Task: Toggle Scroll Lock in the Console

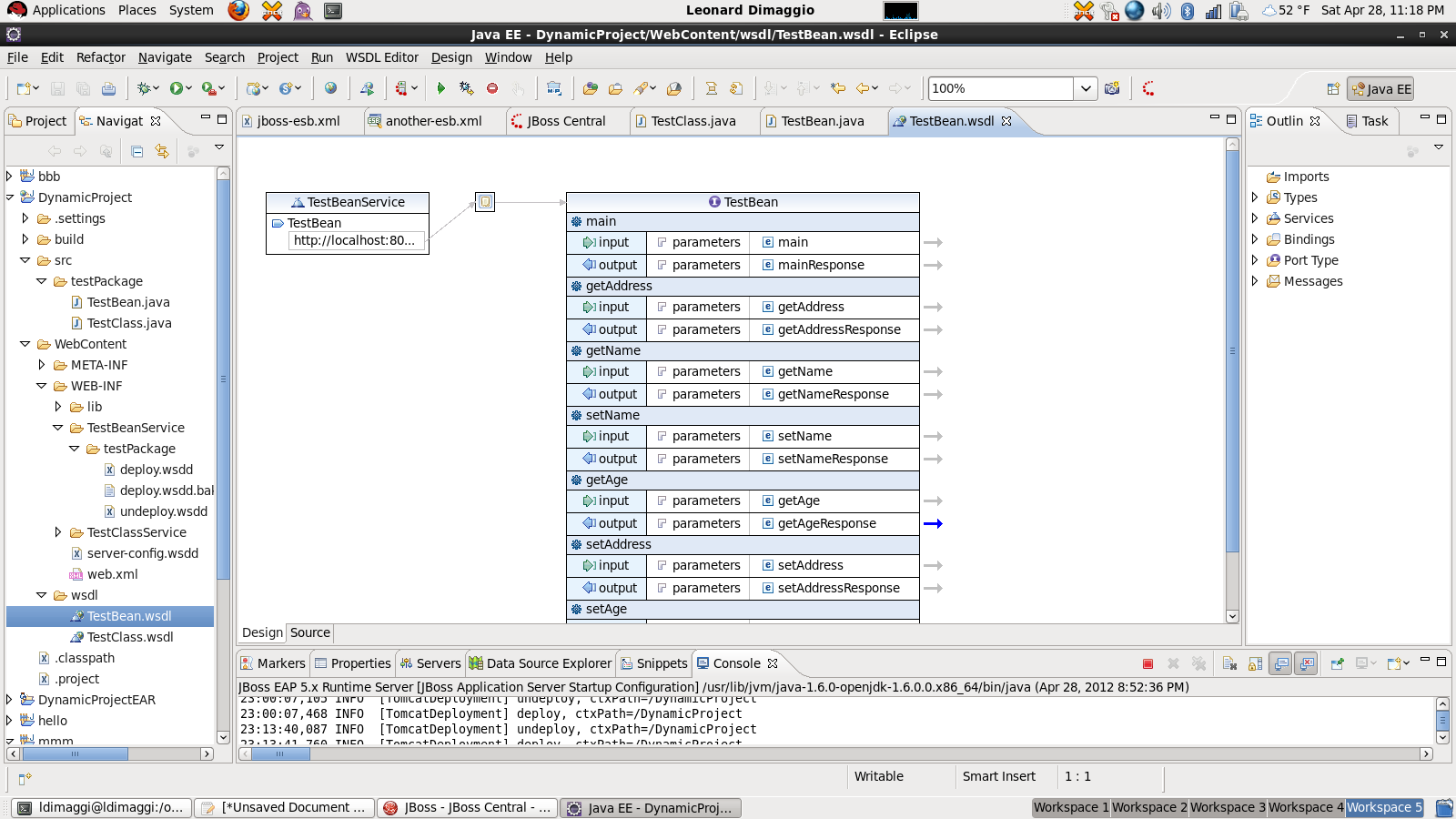Action: [1255, 663]
